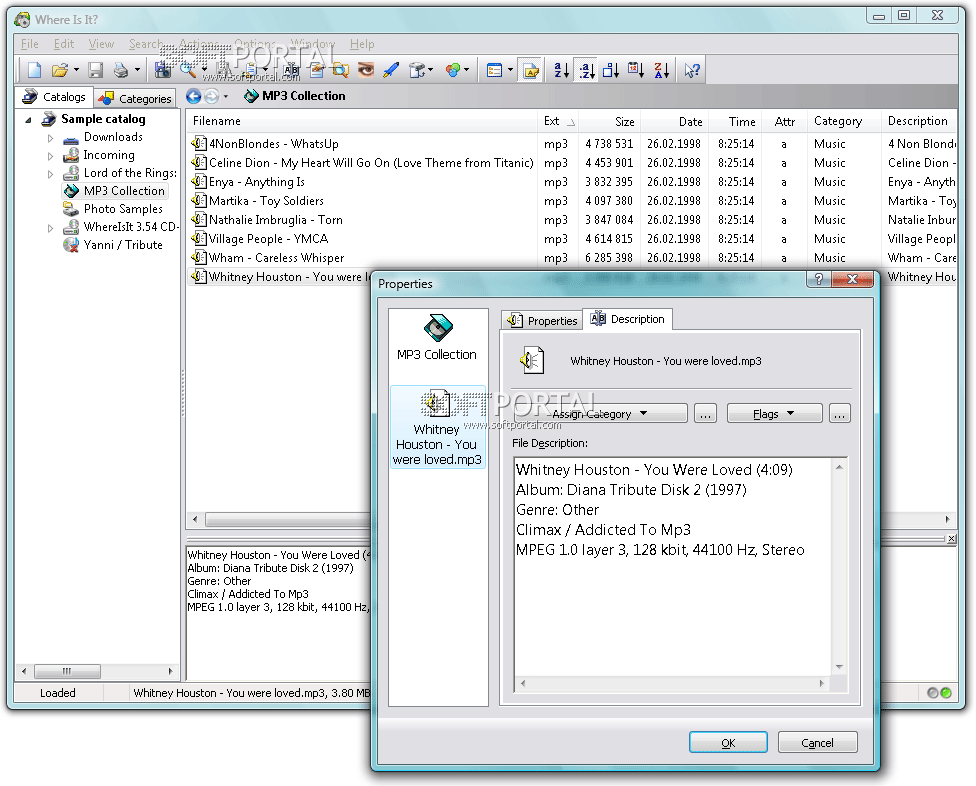Click the File Description scroll-up arrow
Viewport: 976px width, 786px height.
click(839, 467)
